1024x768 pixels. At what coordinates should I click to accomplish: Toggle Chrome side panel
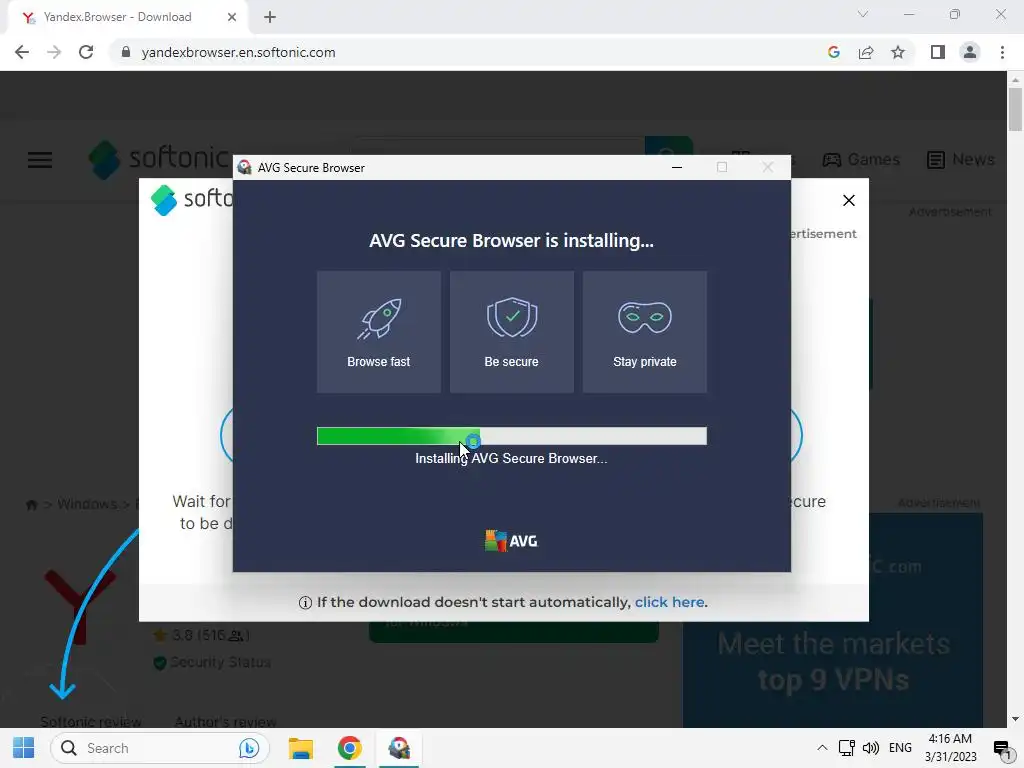(x=938, y=52)
